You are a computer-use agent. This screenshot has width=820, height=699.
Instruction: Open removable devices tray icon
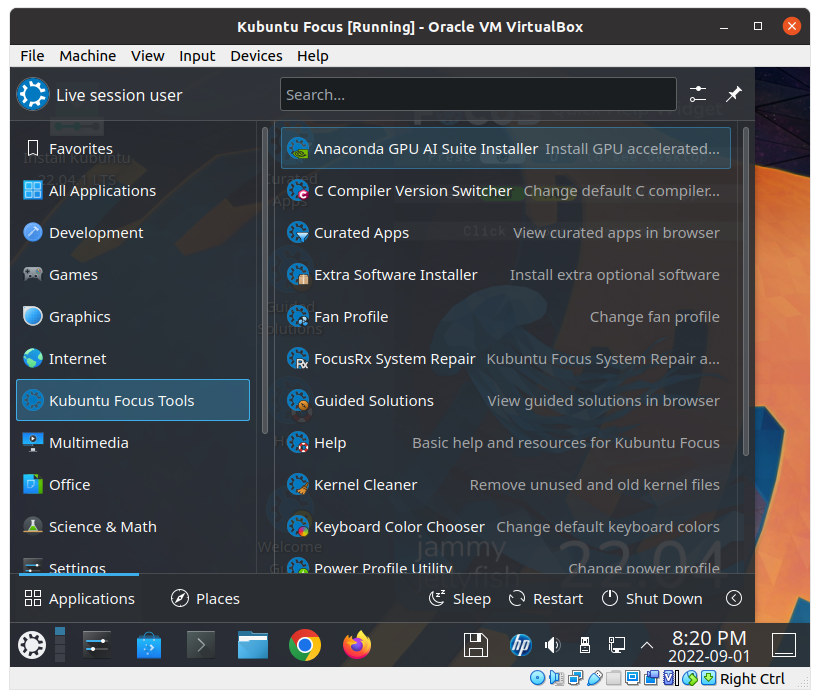coord(585,645)
